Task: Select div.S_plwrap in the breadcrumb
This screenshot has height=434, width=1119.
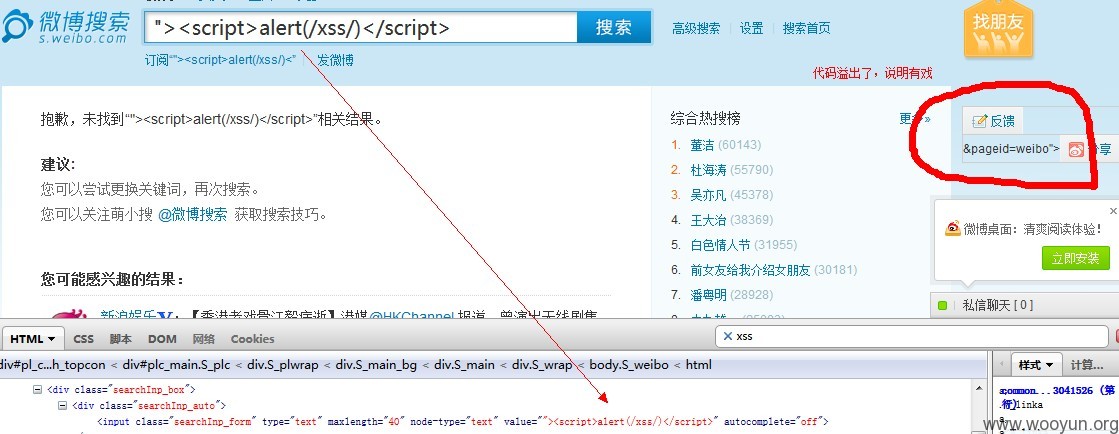Action: [284, 365]
